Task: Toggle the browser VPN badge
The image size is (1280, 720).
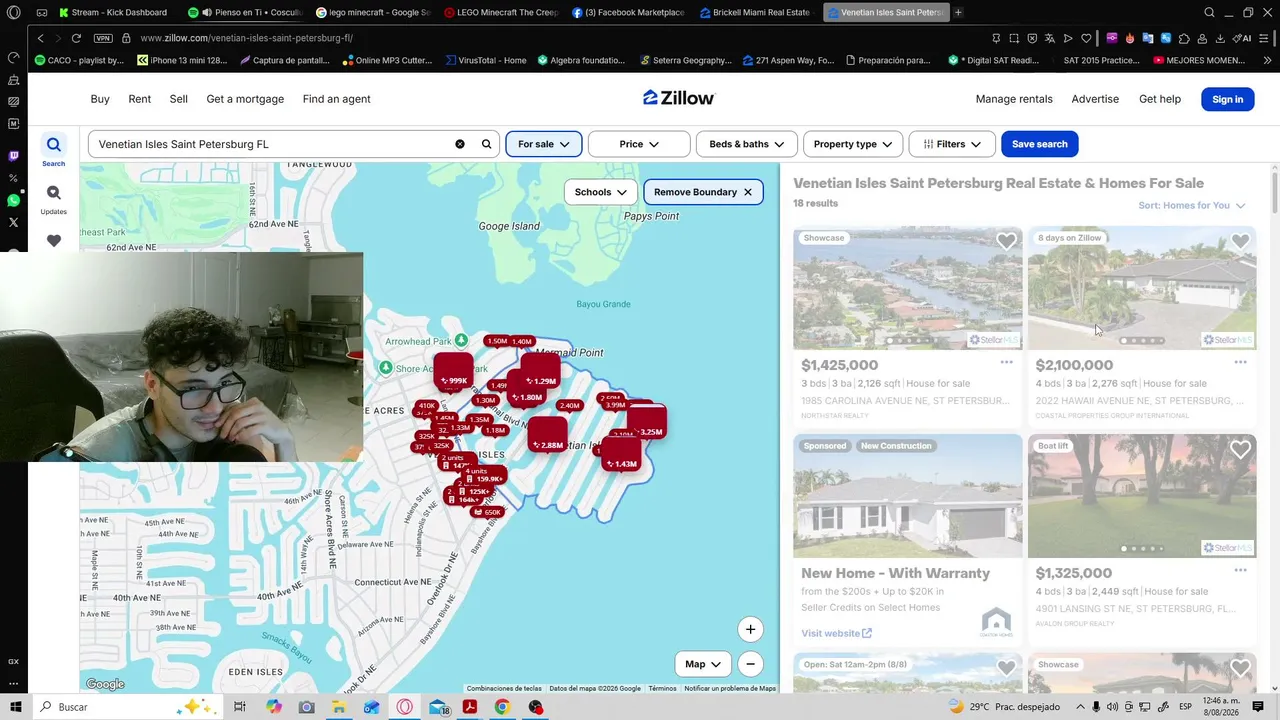Action: click(103, 38)
